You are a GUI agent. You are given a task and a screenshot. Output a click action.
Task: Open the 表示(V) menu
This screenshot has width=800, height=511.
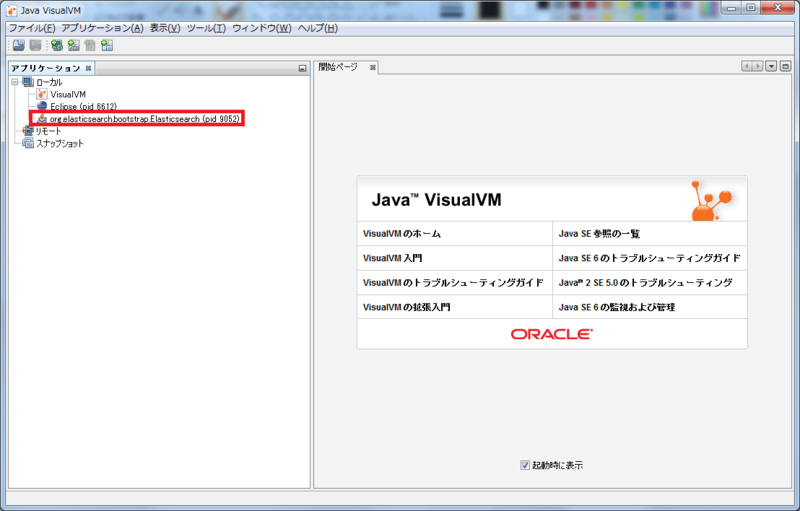click(x=165, y=28)
